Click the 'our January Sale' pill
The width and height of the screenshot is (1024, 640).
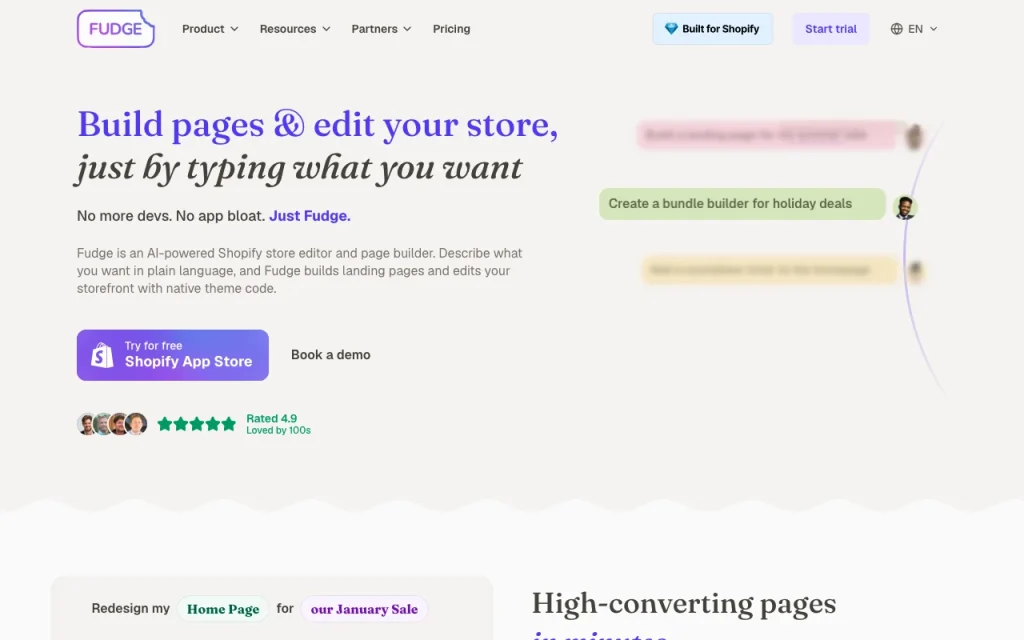point(364,609)
